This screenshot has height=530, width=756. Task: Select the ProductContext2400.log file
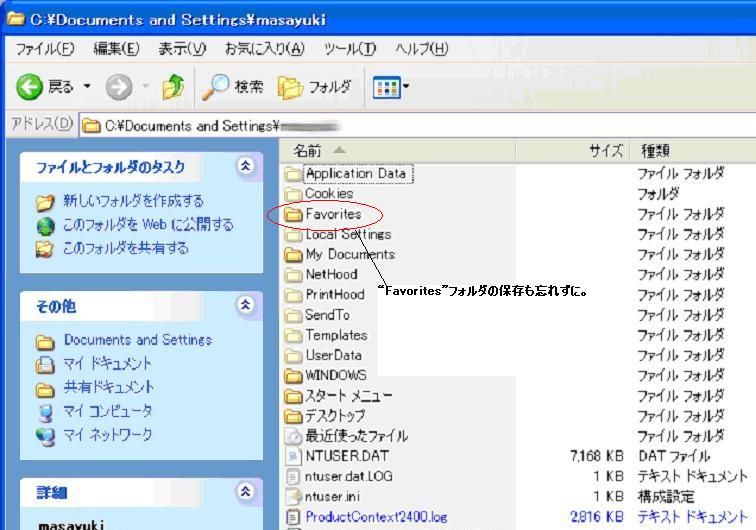coord(376,517)
